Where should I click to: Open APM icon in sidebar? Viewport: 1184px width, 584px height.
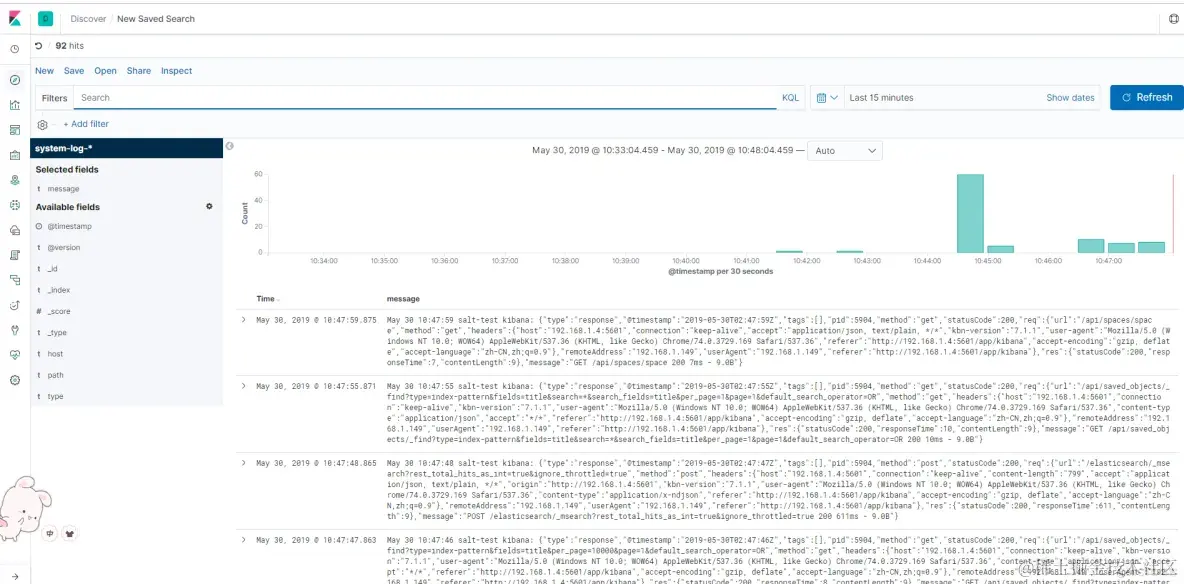pyautogui.click(x=14, y=280)
